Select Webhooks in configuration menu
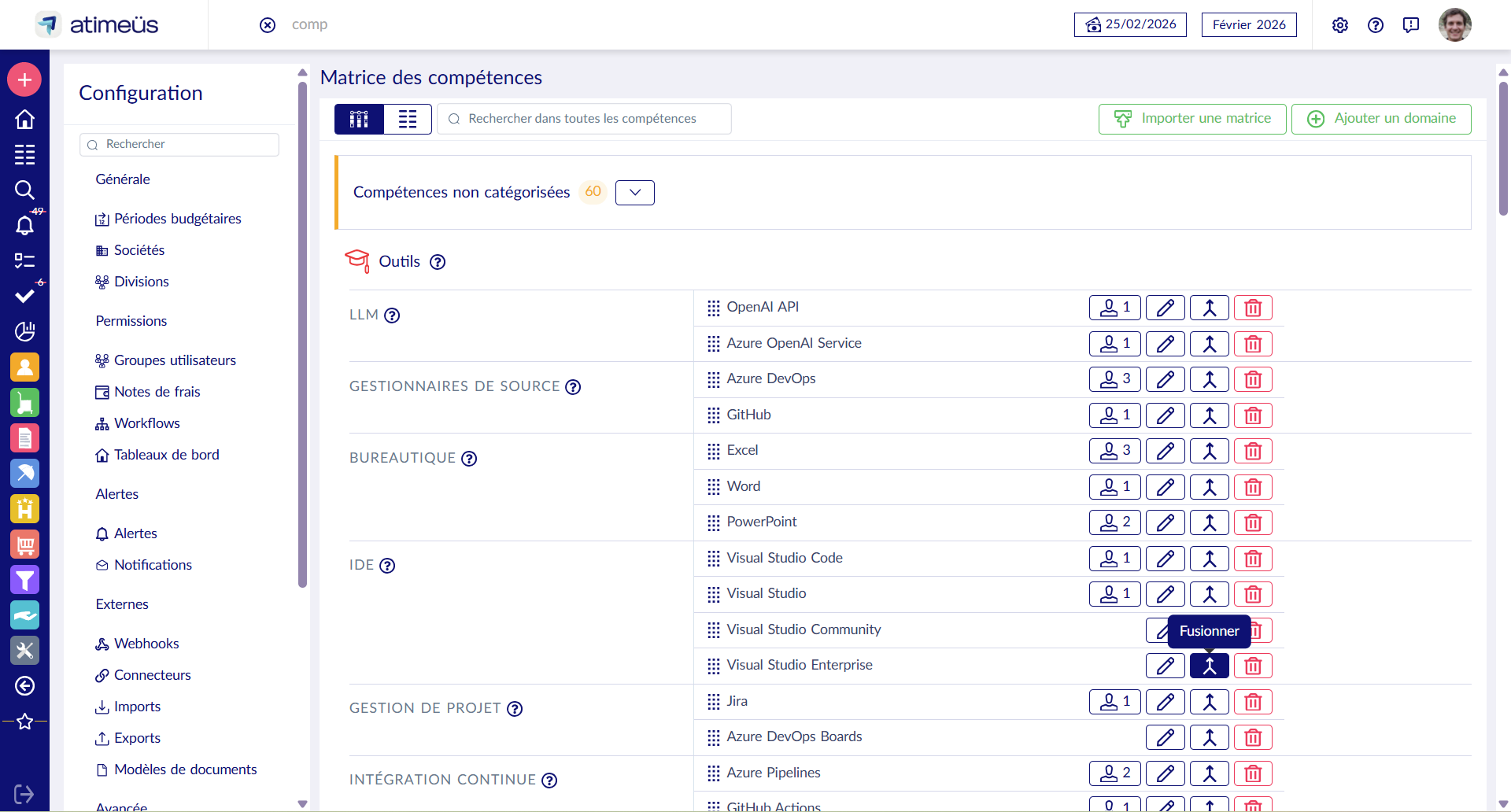 pos(146,644)
